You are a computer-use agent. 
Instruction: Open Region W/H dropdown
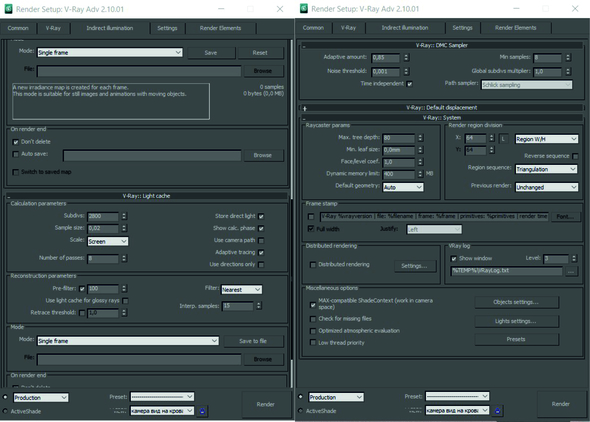tap(546, 139)
